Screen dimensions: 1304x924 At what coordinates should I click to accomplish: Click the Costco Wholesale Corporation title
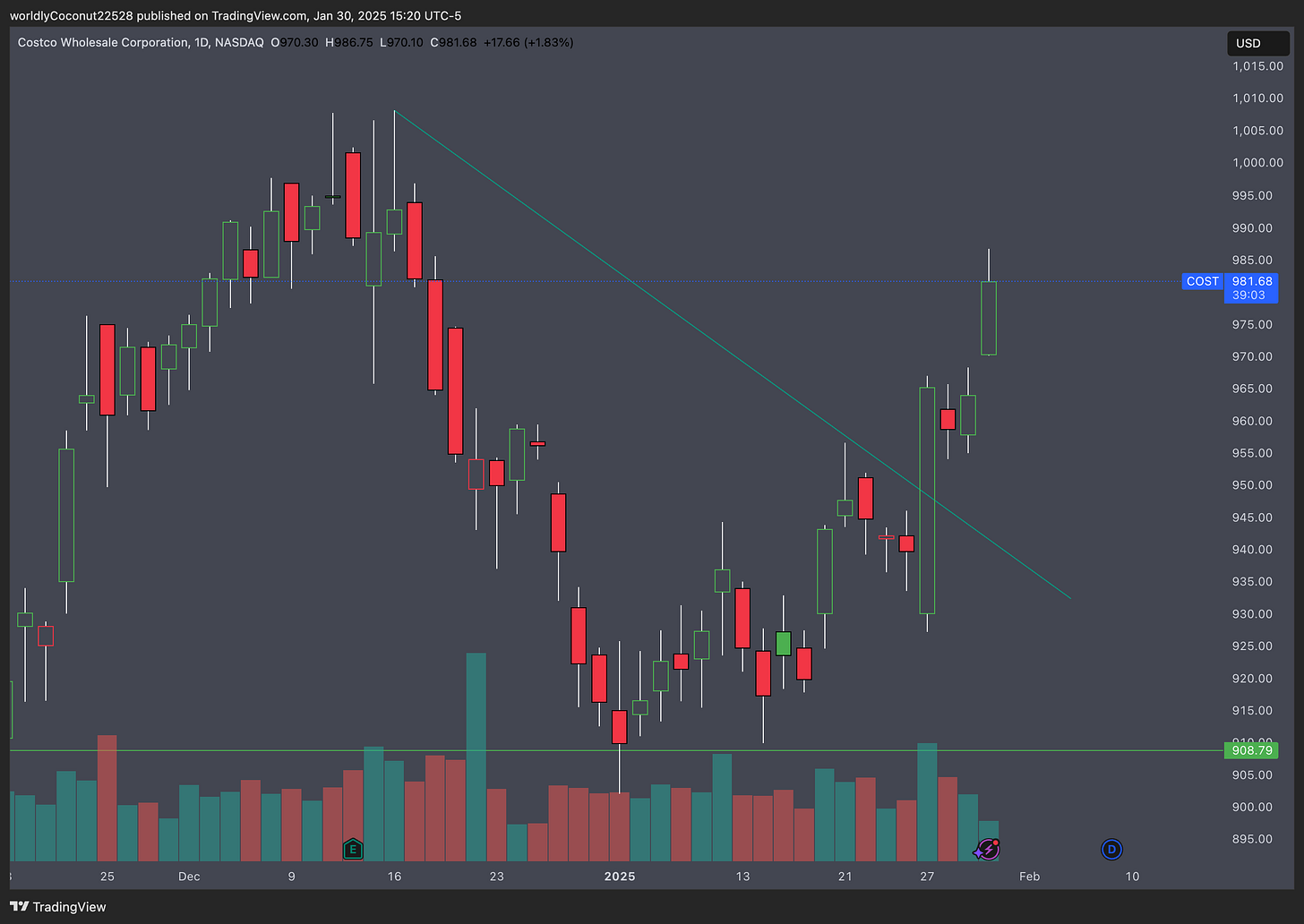click(103, 42)
